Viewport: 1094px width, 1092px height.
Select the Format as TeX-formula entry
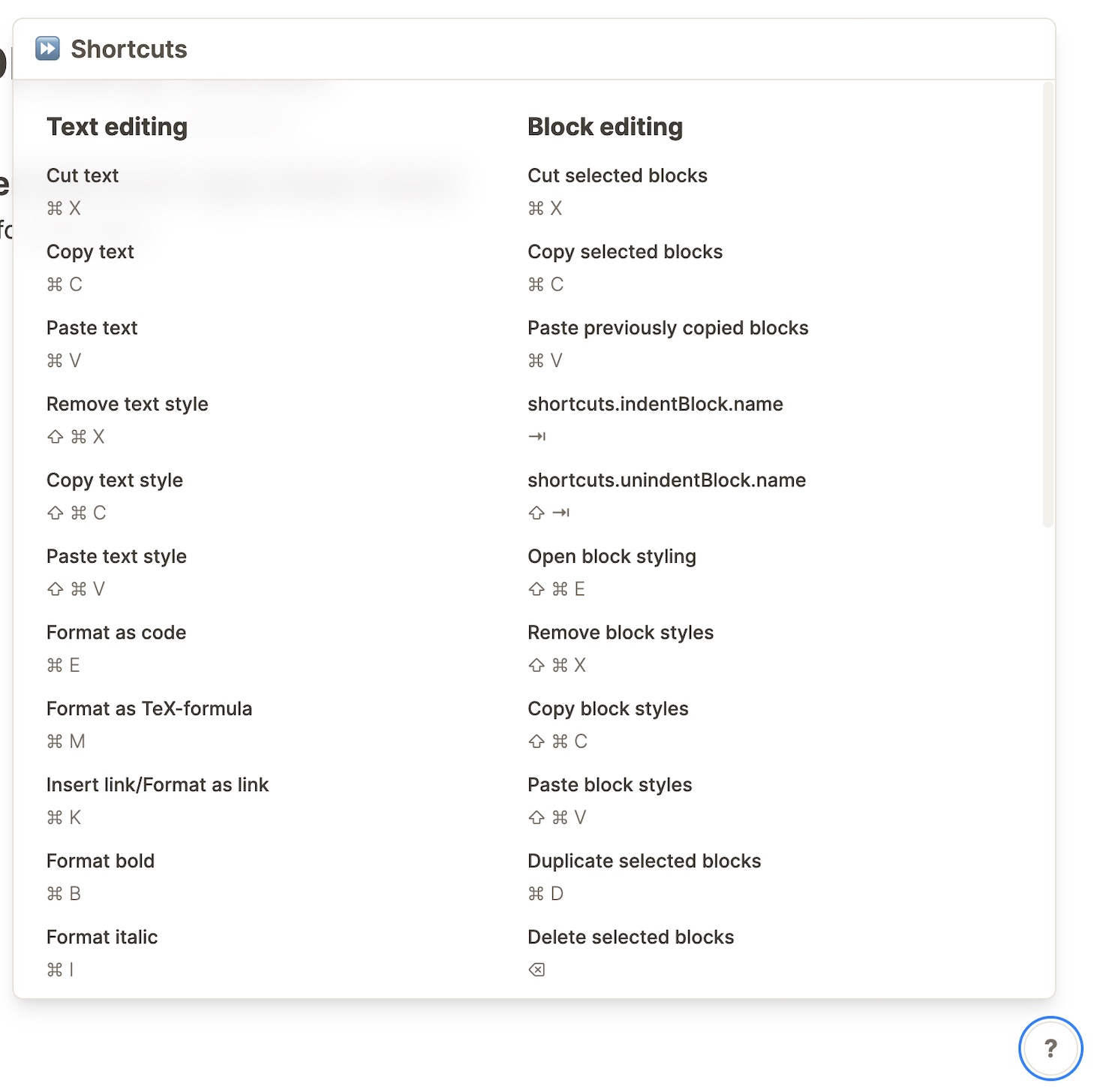[149, 709]
